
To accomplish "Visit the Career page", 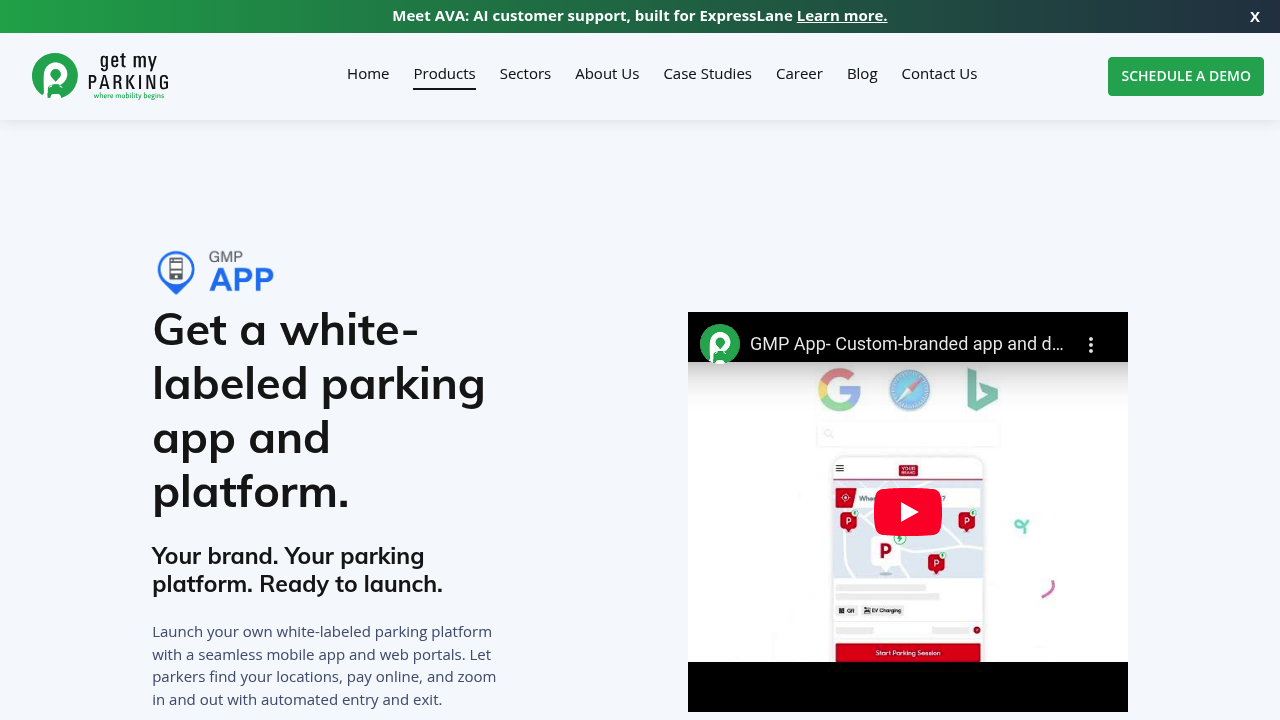I will (x=799, y=74).
